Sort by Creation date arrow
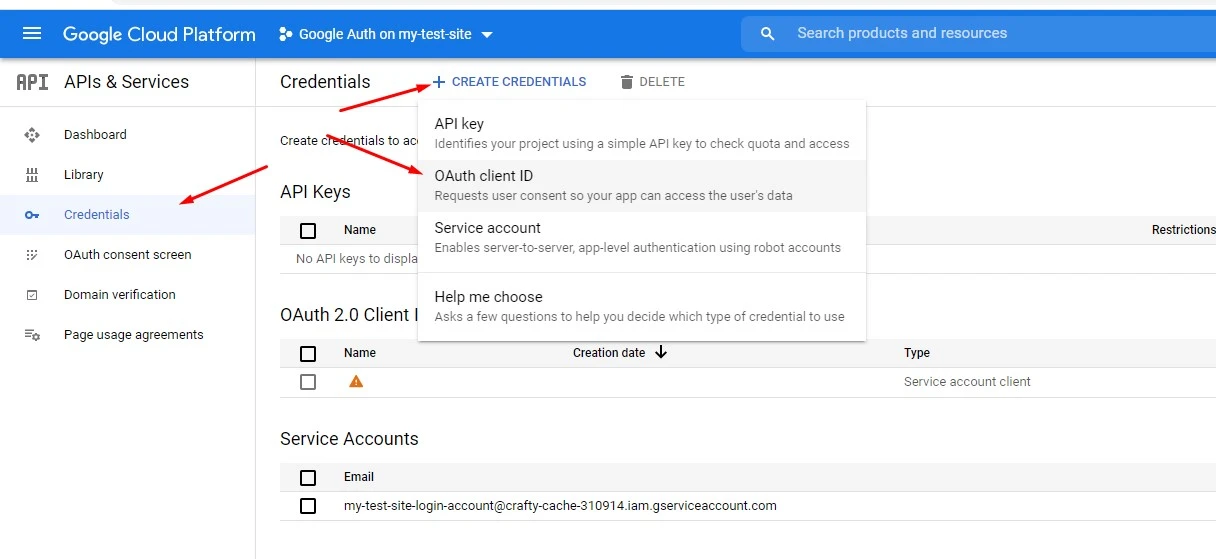The height and width of the screenshot is (559, 1216). pos(660,353)
